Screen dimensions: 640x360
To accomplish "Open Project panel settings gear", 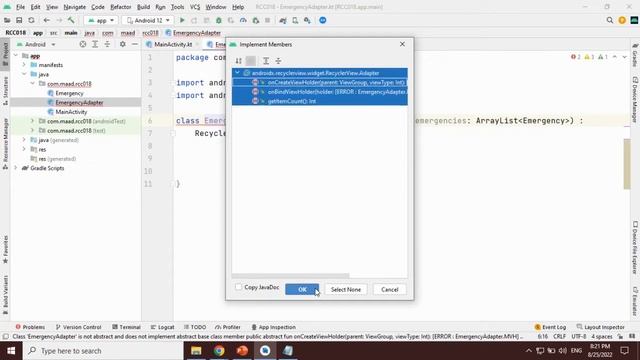I will click(122, 44).
